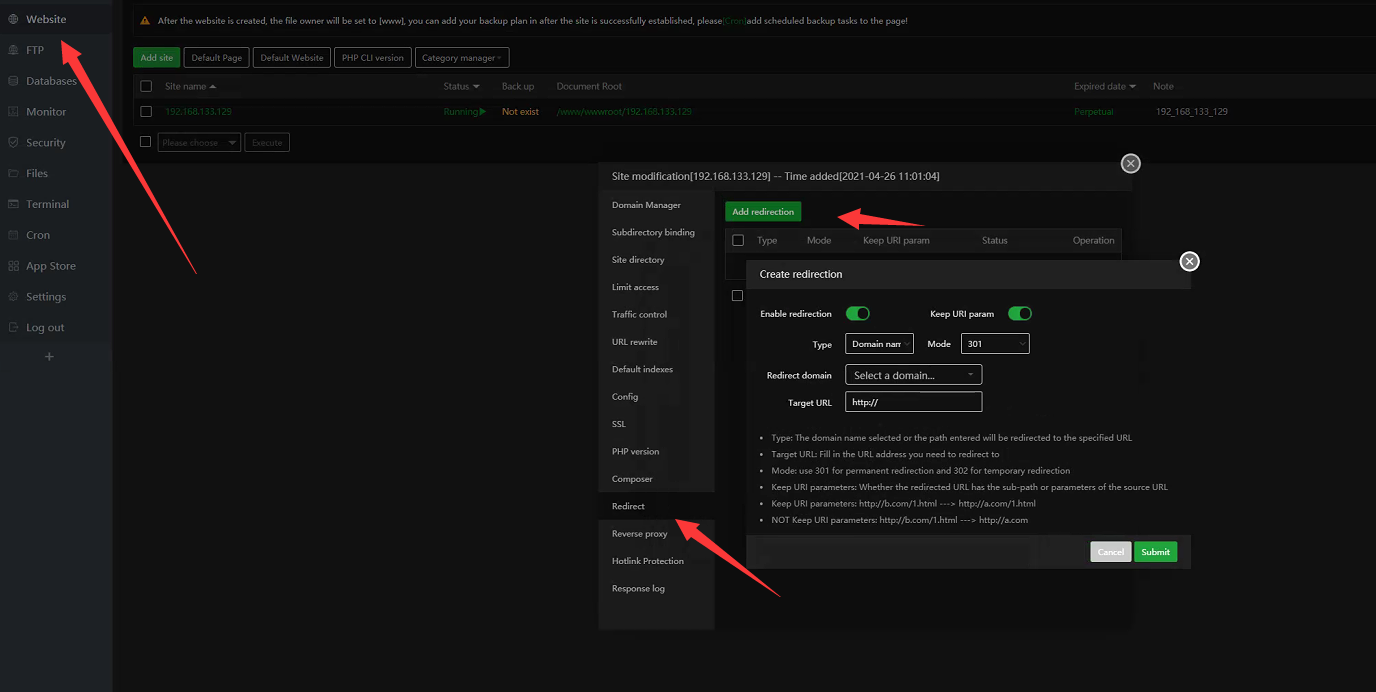Click the Security shield icon
This screenshot has height=692, width=1376.
tap(13, 143)
